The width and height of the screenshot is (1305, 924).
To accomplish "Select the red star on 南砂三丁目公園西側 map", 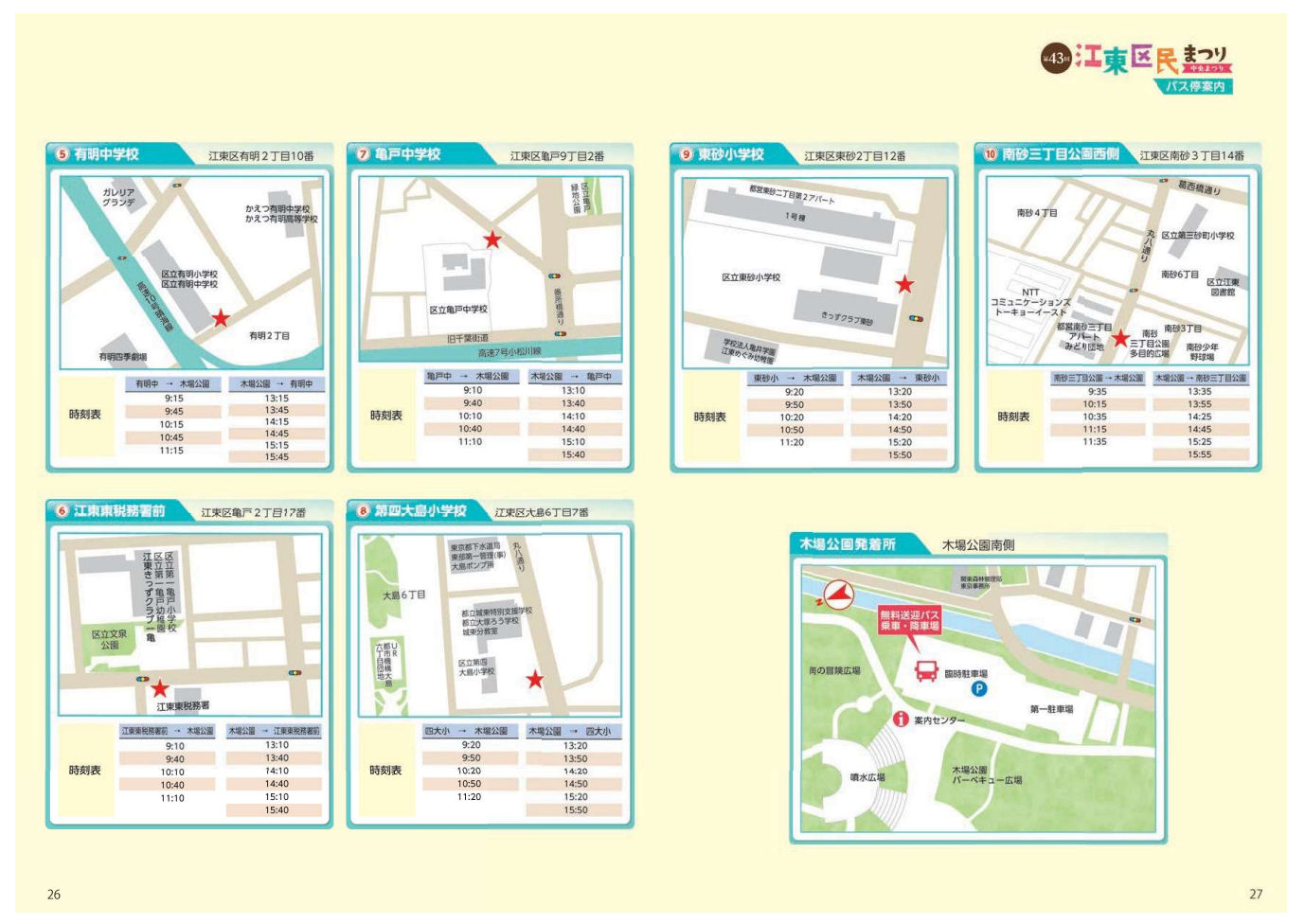I will coord(1120,338).
